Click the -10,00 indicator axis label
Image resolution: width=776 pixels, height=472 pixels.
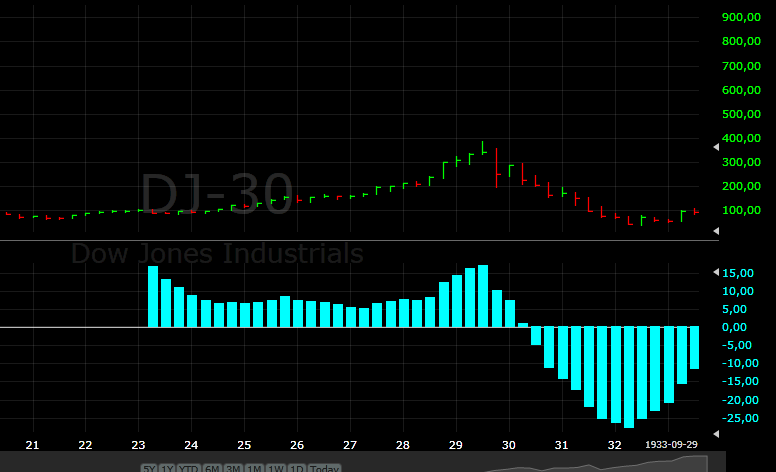pyautogui.click(x=740, y=363)
